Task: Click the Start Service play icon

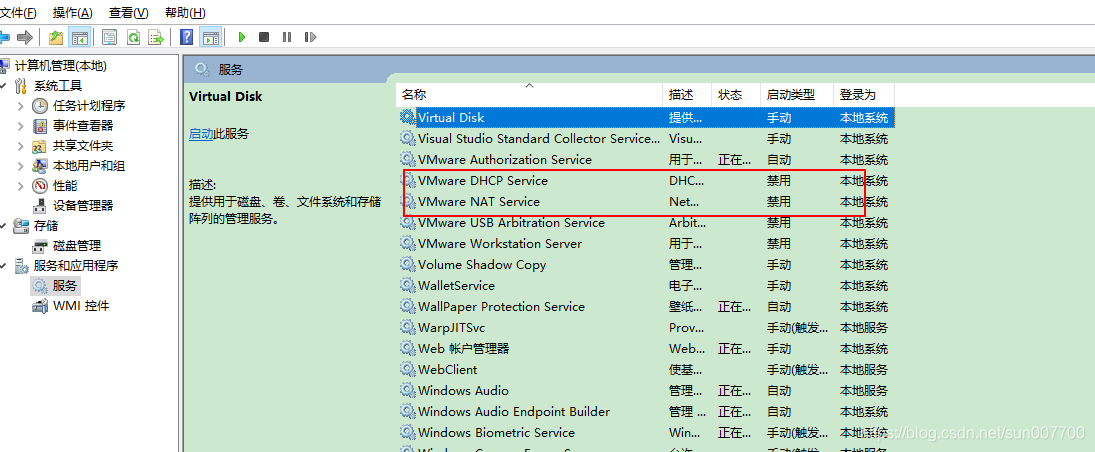Action: (241, 37)
